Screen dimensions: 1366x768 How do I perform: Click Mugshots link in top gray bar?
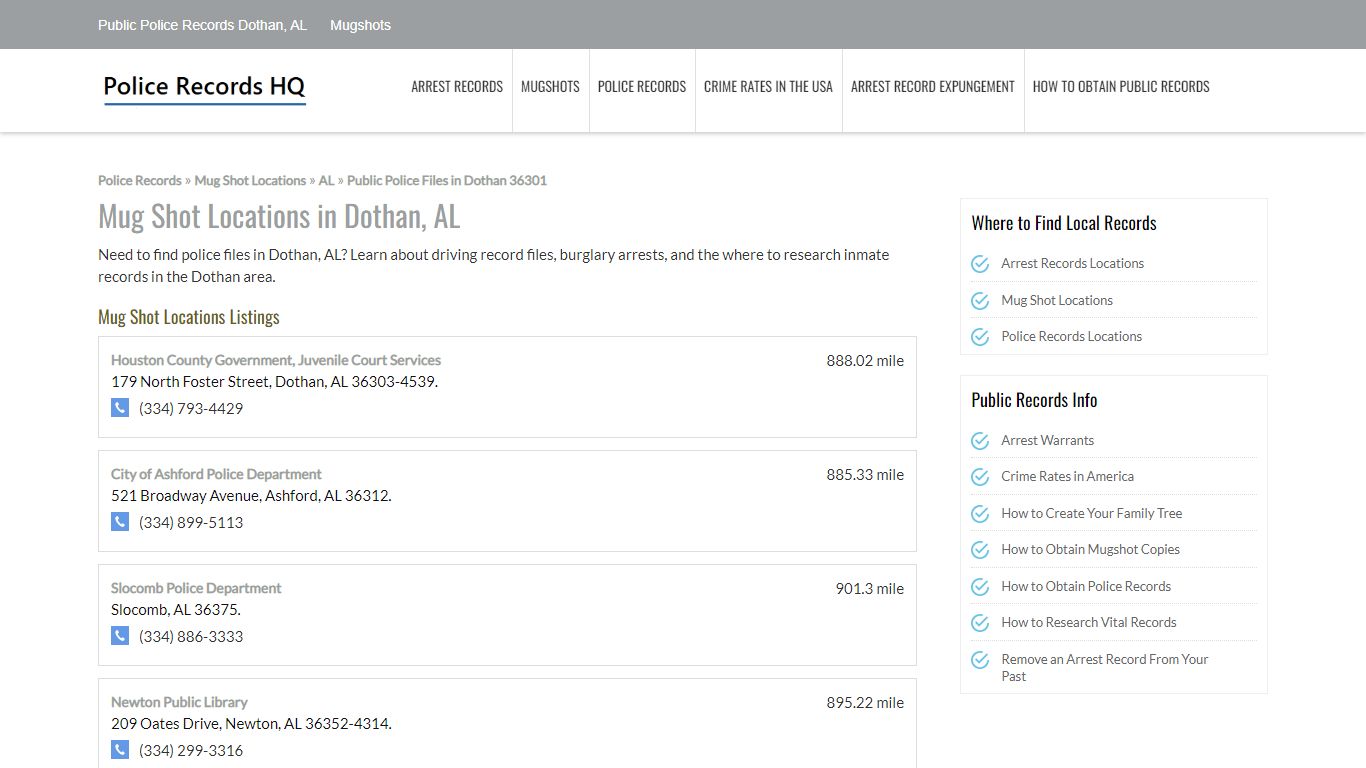[x=360, y=25]
